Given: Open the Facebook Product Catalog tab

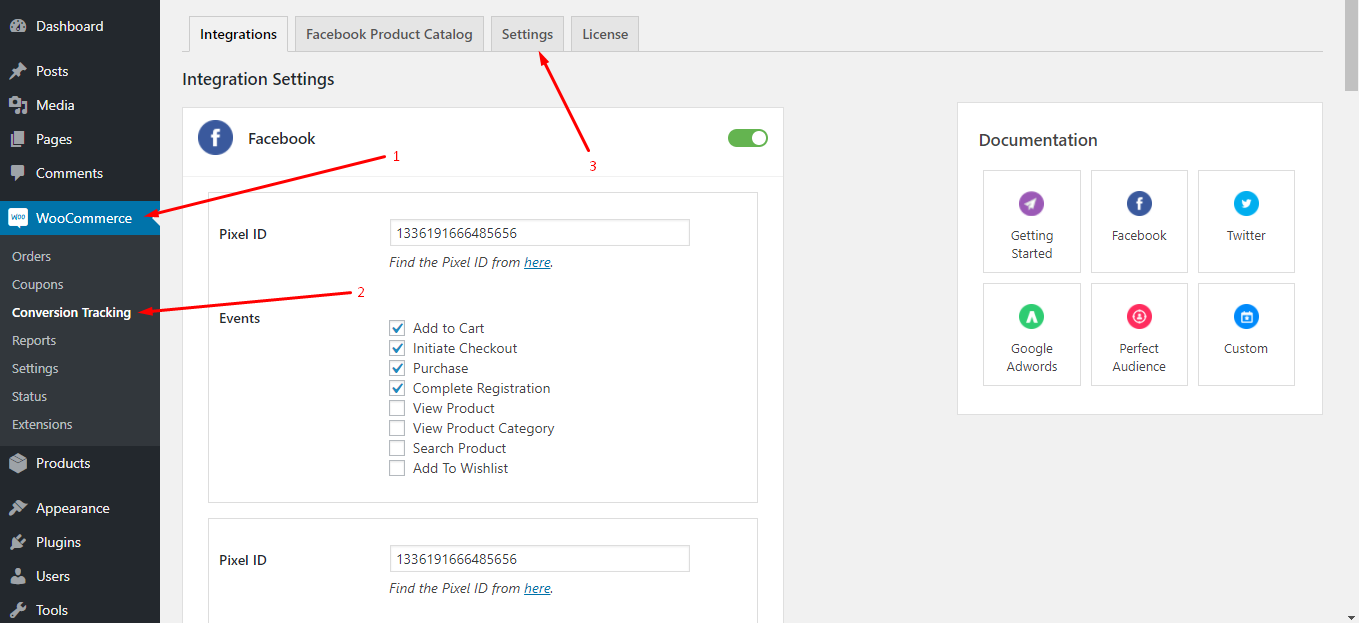Looking at the screenshot, I should point(389,34).
